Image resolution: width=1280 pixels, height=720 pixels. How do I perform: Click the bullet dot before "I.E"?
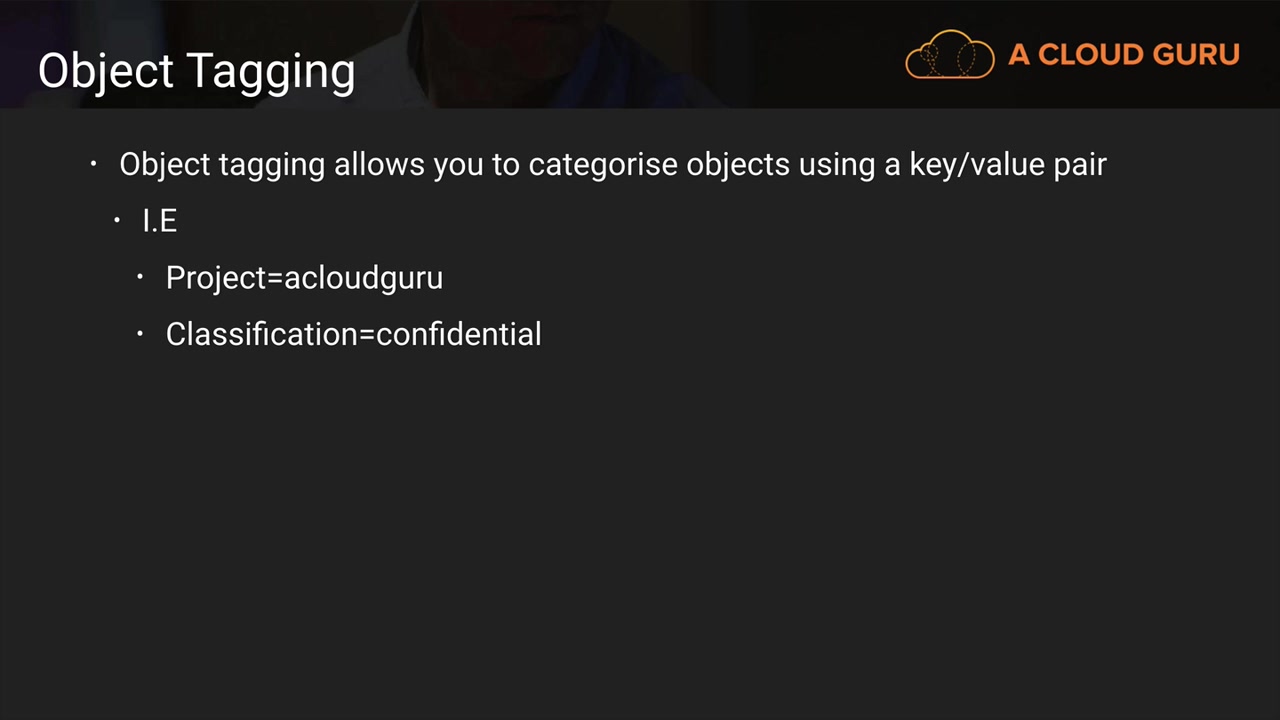117,220
